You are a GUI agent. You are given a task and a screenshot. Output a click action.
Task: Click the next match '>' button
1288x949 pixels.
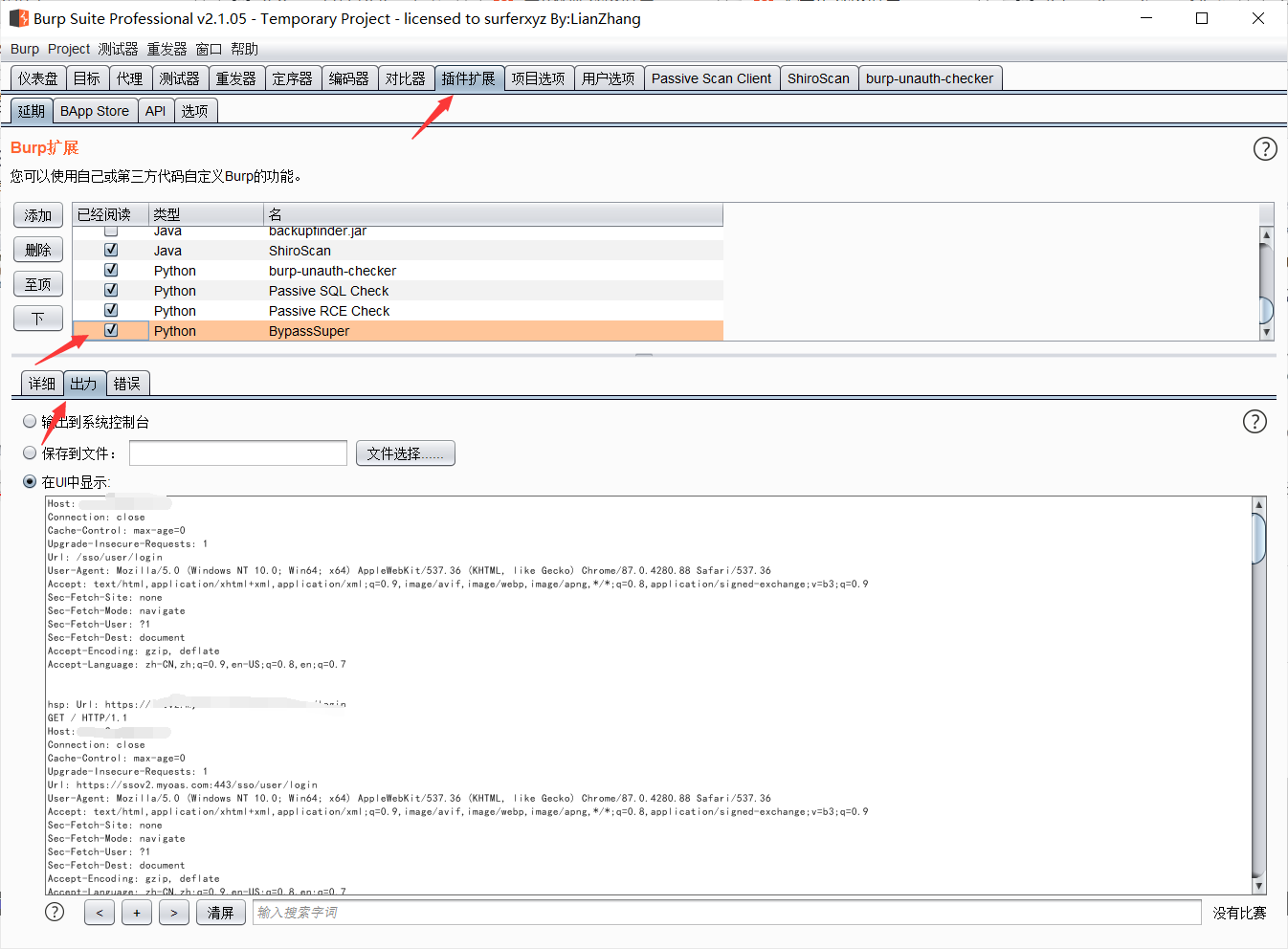[174, 913]
